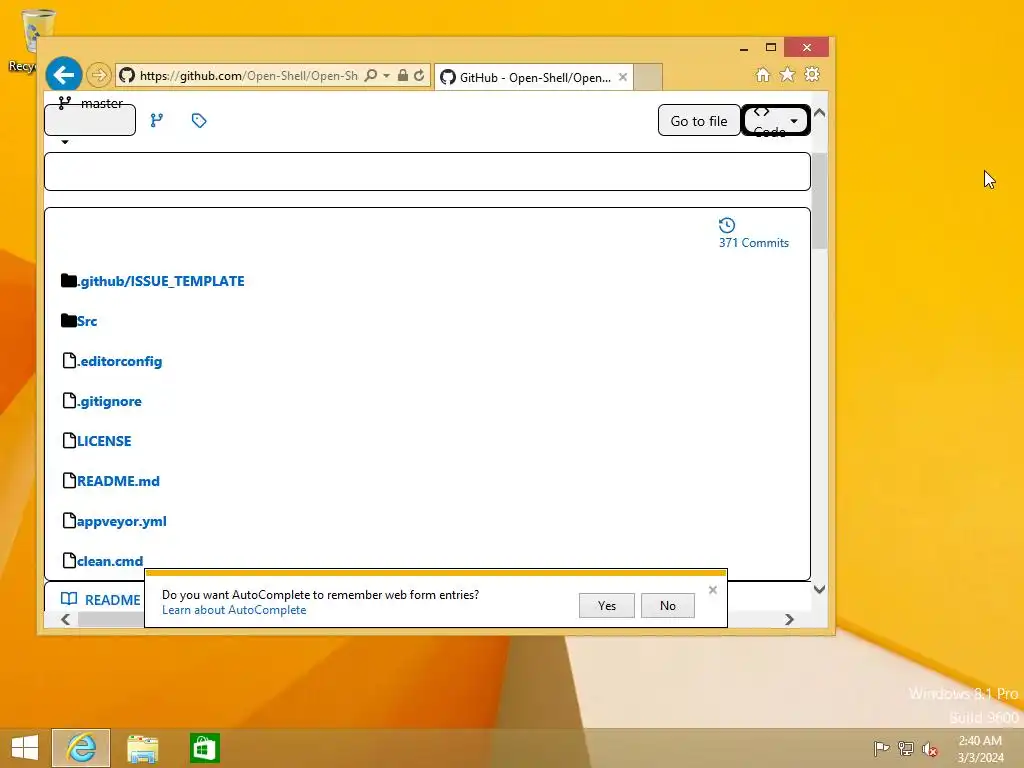Open the appveyor.yml file
The width and height of the screenshot is (1024, 768).
[121, 522]
